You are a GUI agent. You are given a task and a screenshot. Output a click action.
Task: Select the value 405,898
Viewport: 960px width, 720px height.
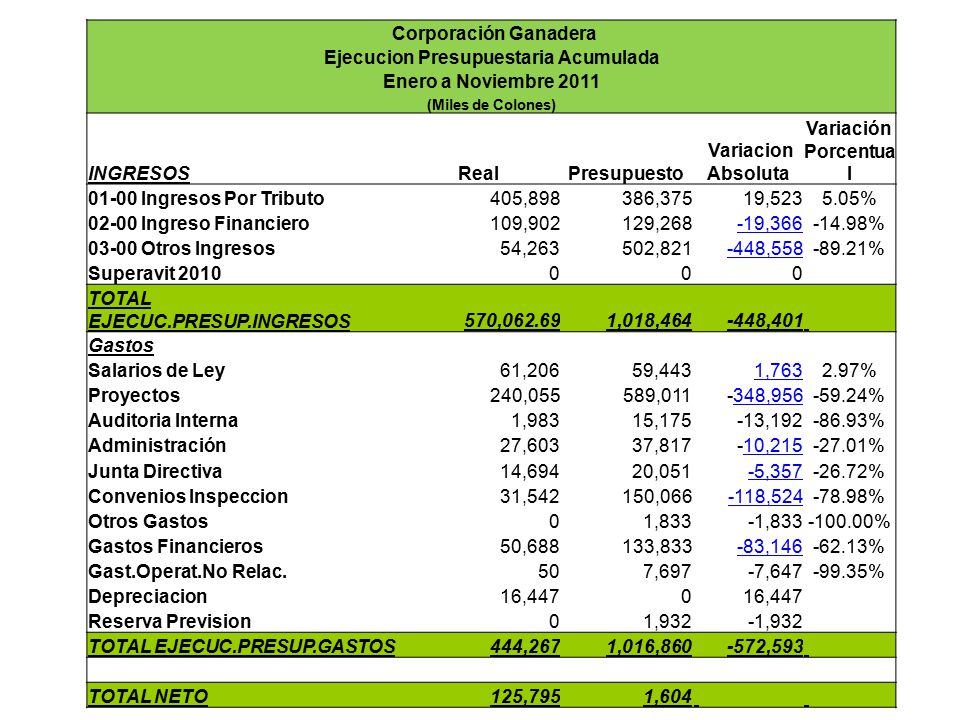pyautogui.click(x=525, y=198)
